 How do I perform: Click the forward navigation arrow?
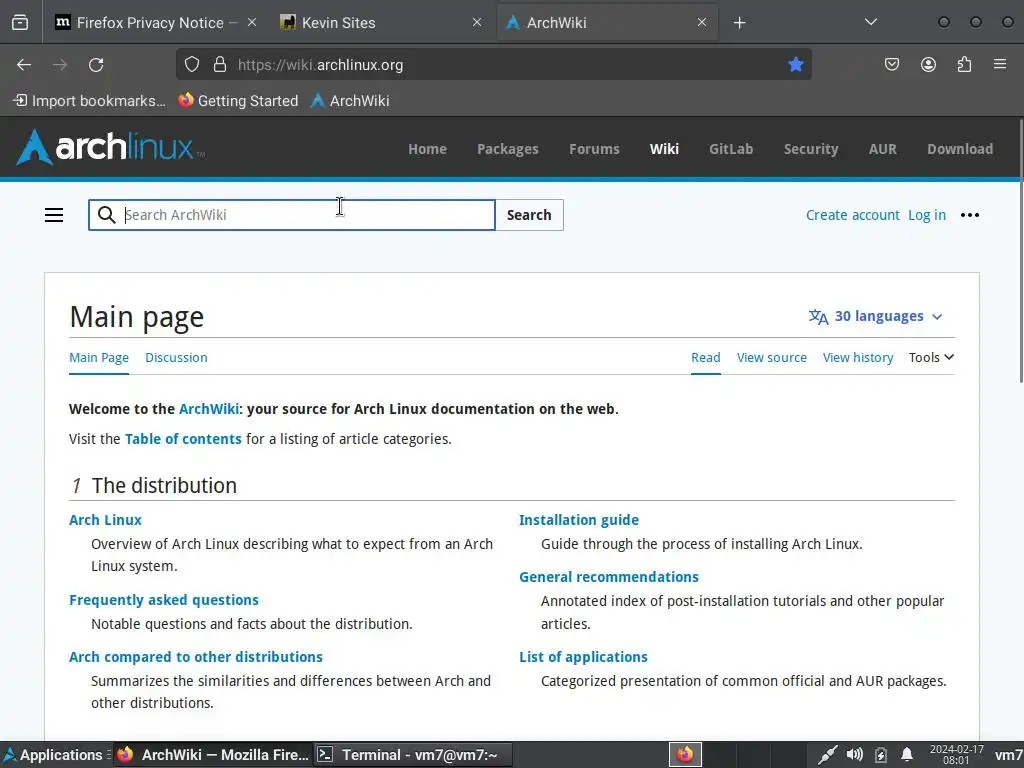coord(60,65)
